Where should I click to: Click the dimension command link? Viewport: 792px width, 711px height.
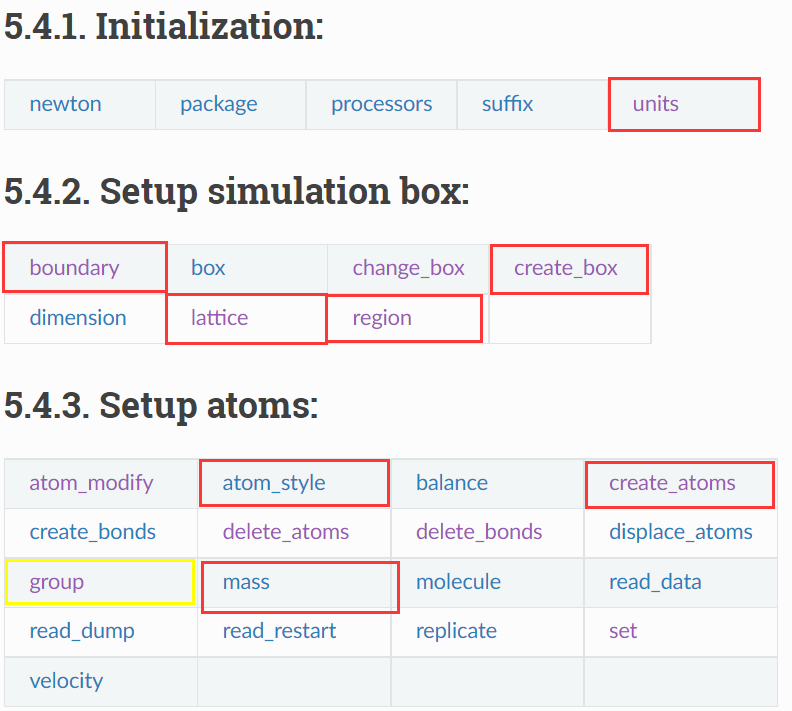(x=78, y=318)
